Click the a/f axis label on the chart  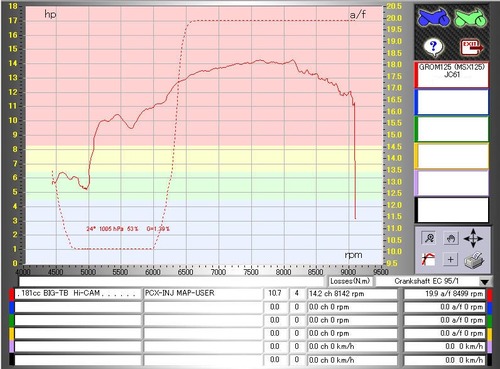click(x=357, y=15)
